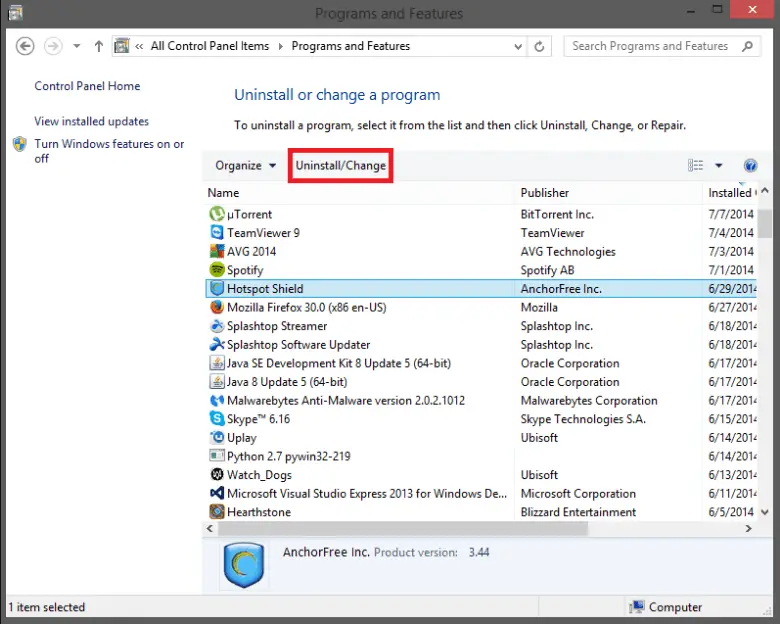Click Programs and Features breadcrumb
The image size is (780, 624).
(351, 46)
